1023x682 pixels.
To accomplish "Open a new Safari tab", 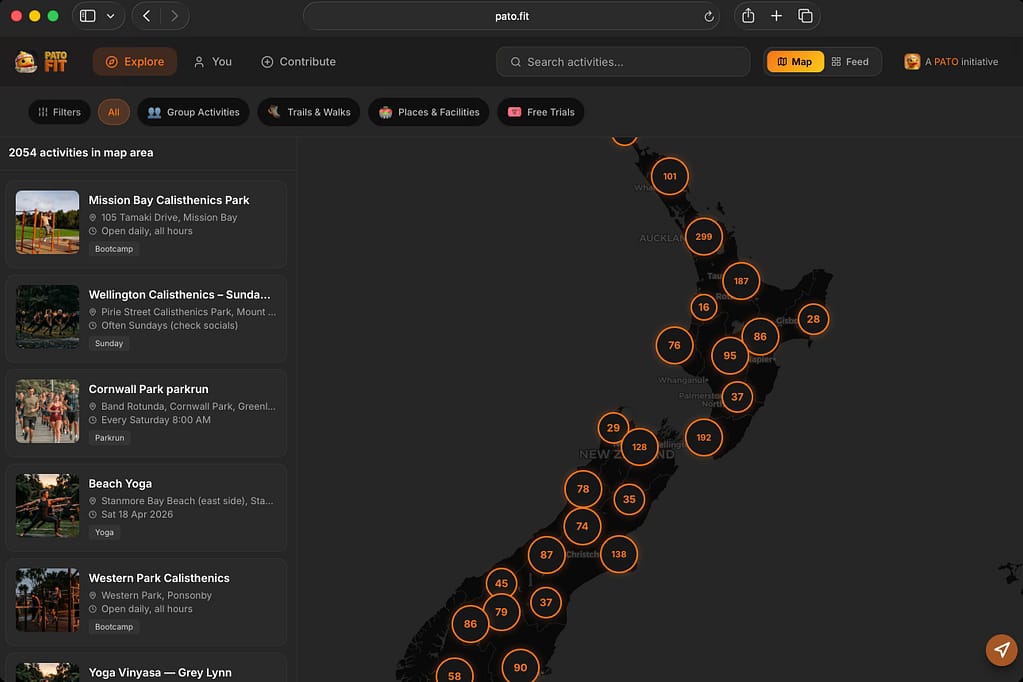I will (x=776, y=16).
